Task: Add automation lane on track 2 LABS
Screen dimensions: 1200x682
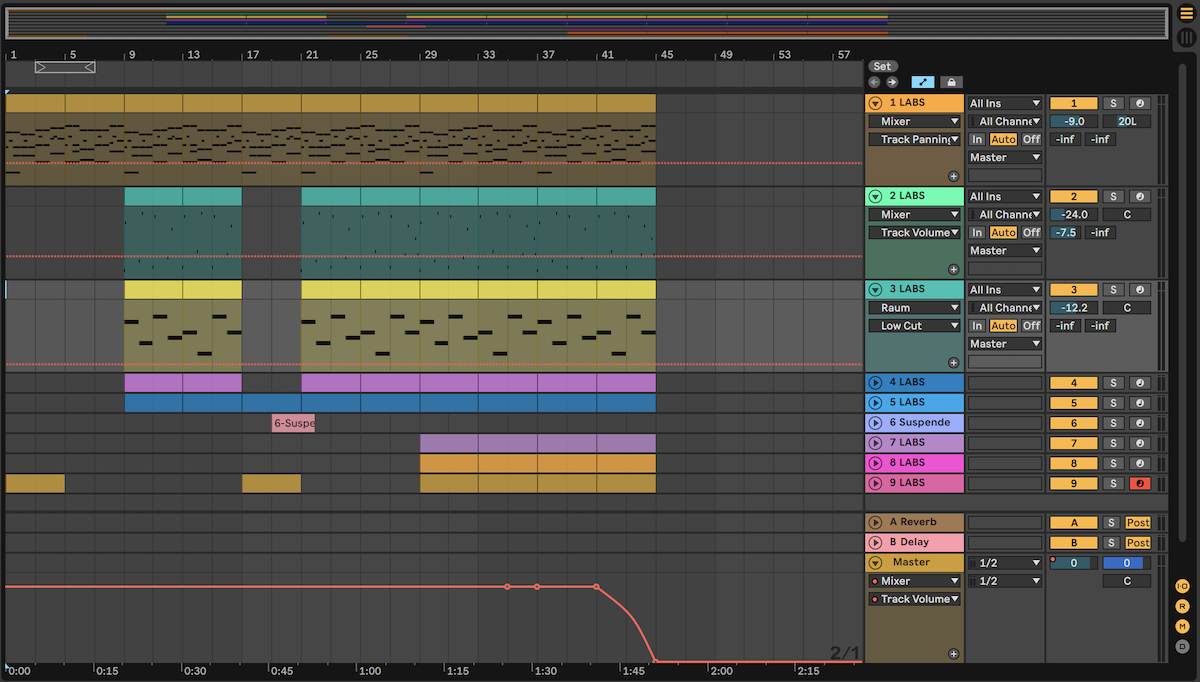Action: tap(953, 269)
